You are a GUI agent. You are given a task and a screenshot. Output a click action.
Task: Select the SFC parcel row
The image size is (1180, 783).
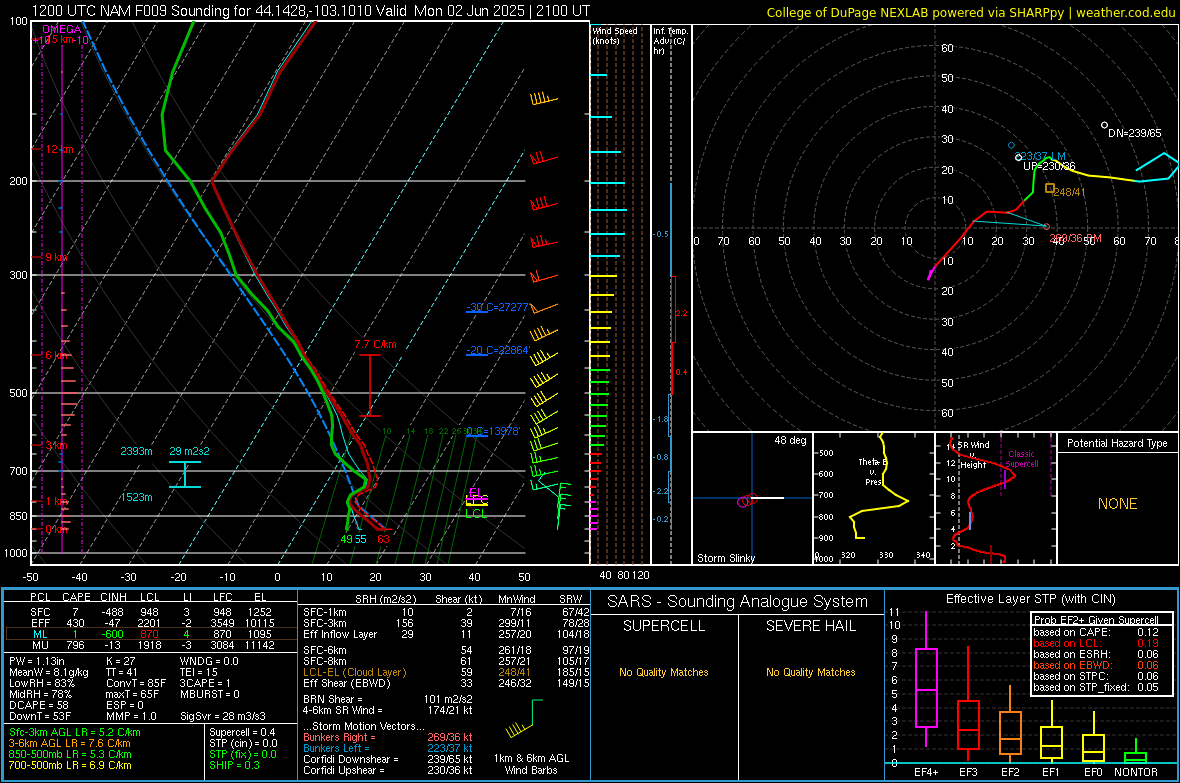(x=151, y=612)
